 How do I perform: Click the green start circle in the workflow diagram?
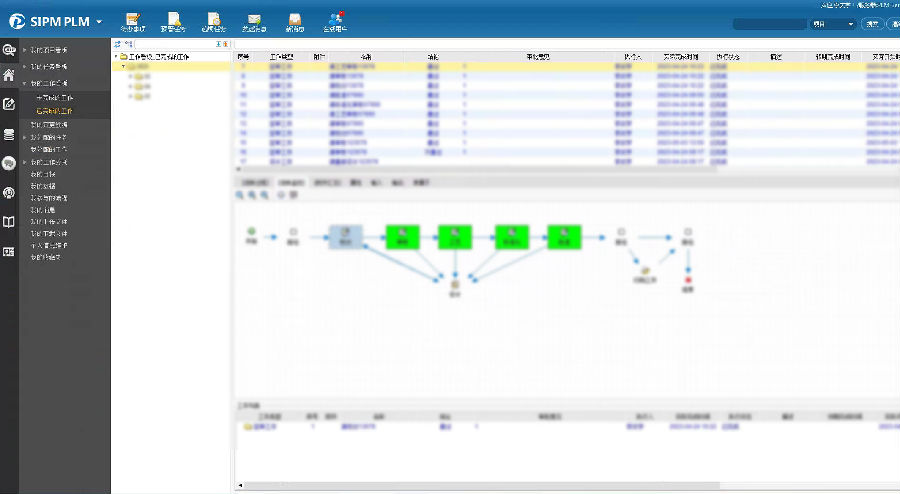point(251,231)
